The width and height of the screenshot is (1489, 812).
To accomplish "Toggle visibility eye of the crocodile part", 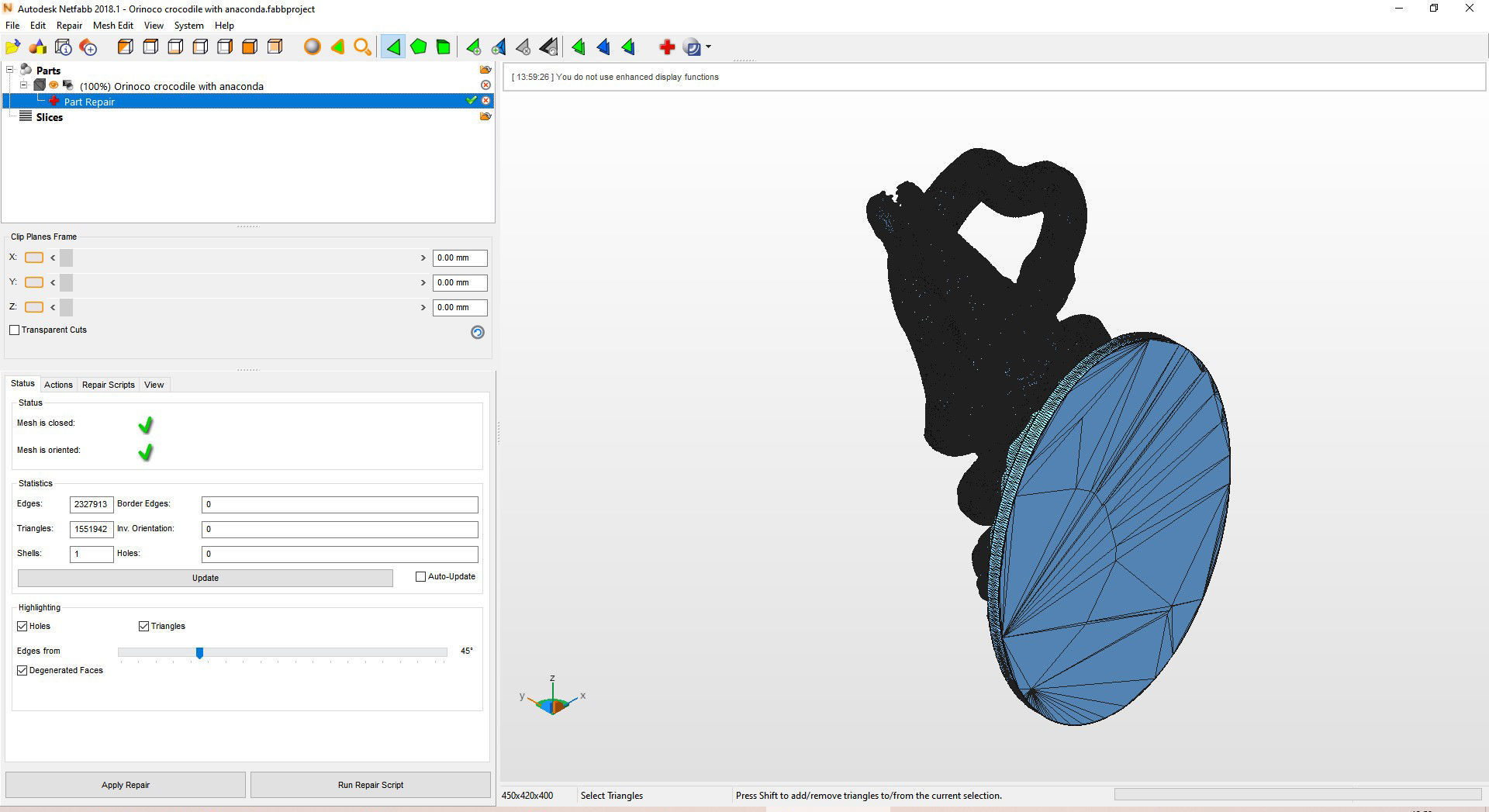I will click(54, 85).
